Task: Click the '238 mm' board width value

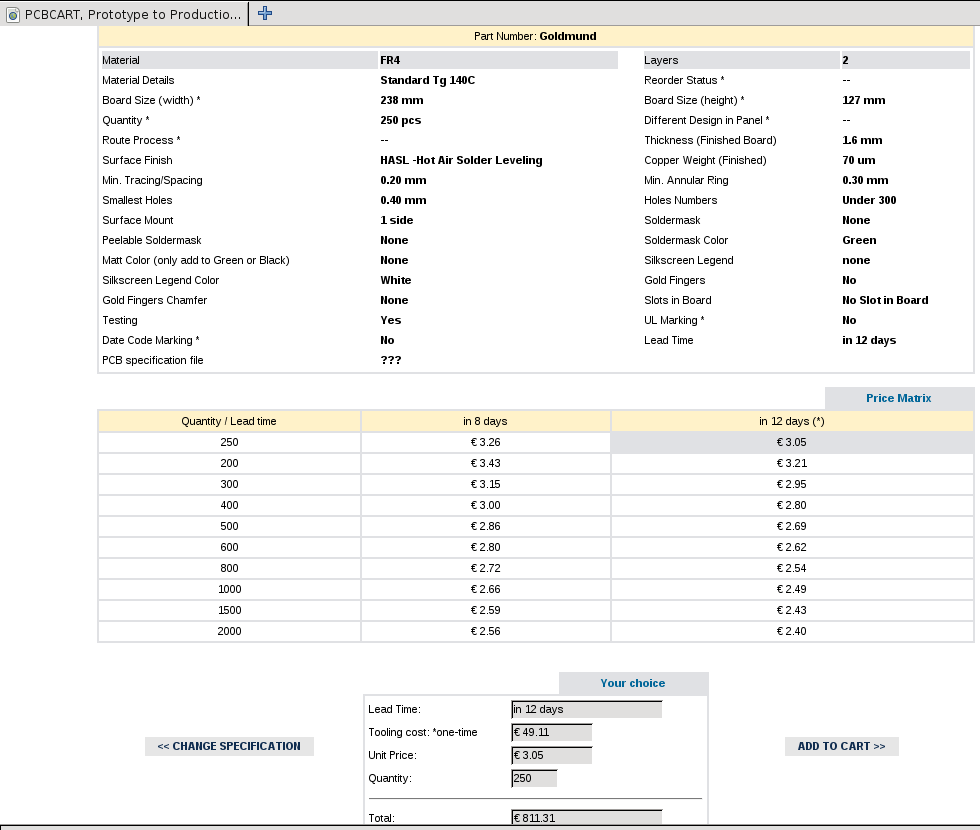Action: [402, 100]
